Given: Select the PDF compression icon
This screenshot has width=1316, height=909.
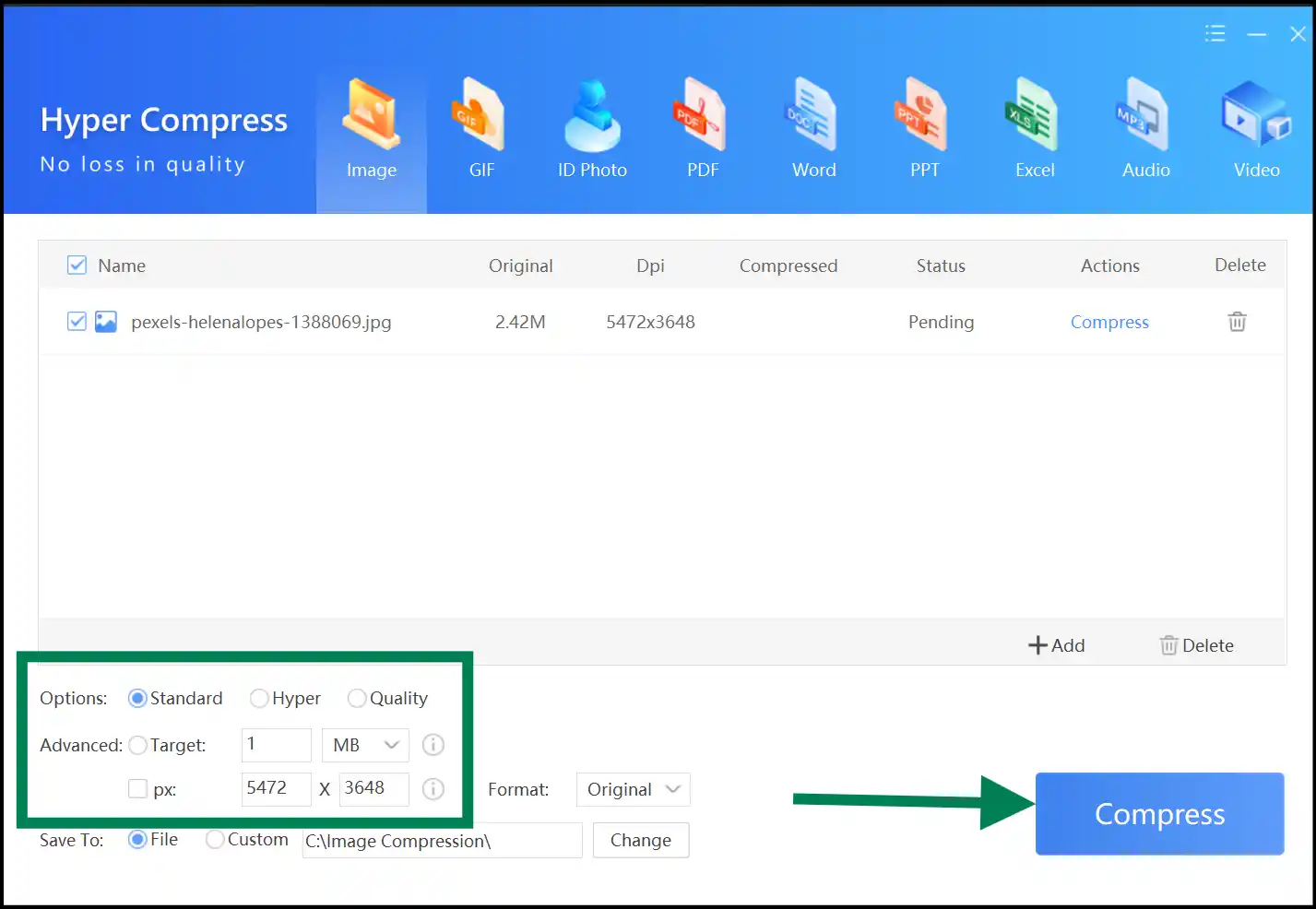Looking at the screenshot, I should point(700,114).
